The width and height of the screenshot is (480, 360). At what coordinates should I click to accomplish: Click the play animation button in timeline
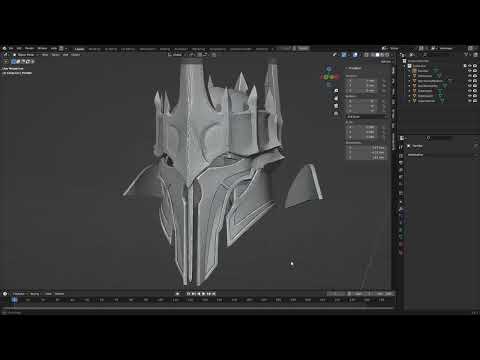coord(203,294)
